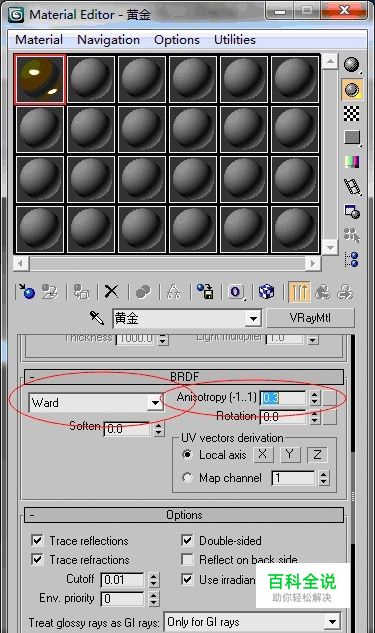Screen dimensions: 375x633
Task: Open the material name dropdown arrow
Action: pyautogui.click(x=253, y=319)
